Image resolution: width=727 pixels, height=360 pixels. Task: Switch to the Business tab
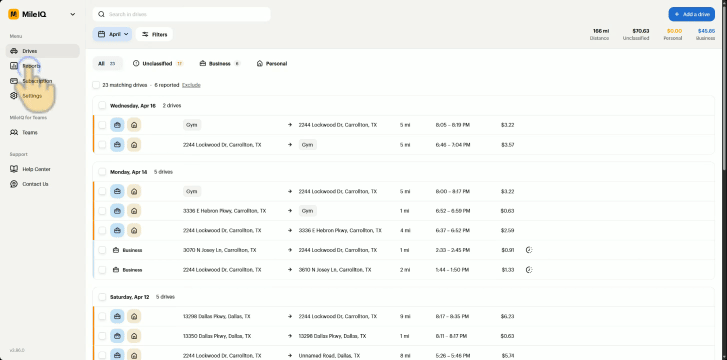click(x=220, y=64)
